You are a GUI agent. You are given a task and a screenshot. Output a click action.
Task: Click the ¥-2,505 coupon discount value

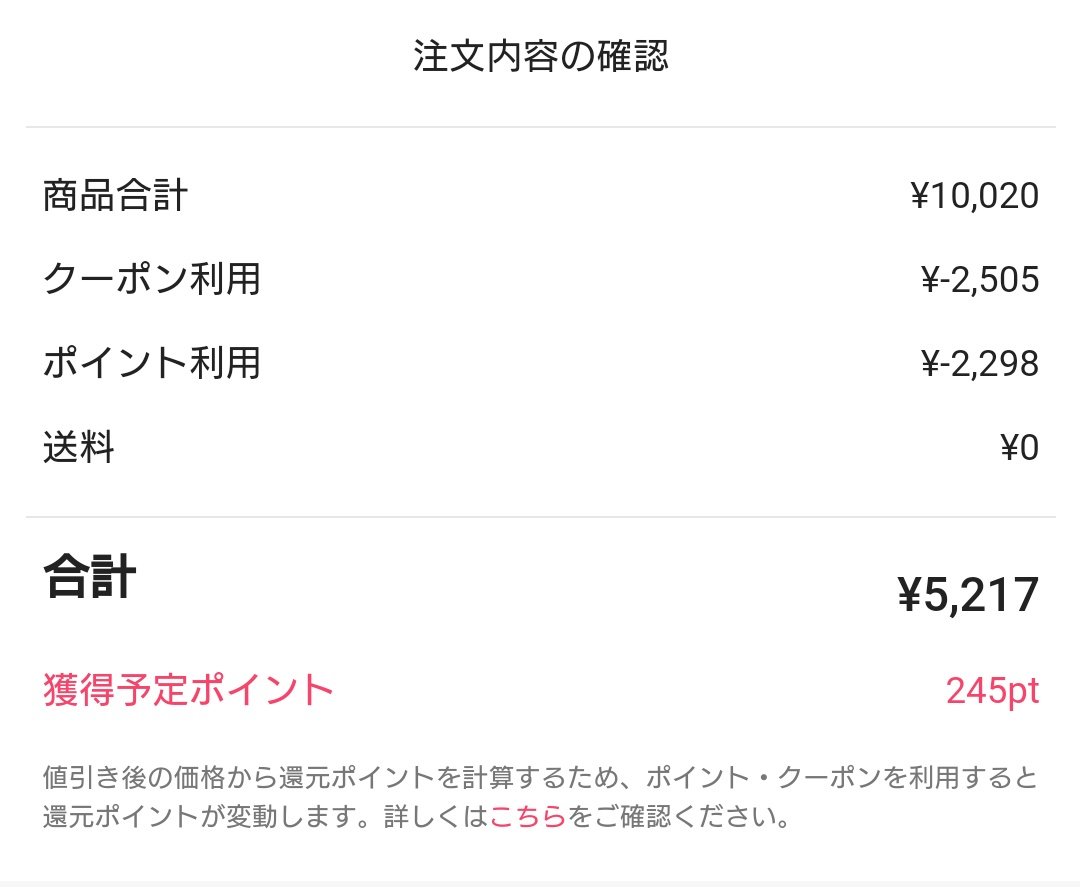pyautogui.click(x=979, y=280)
